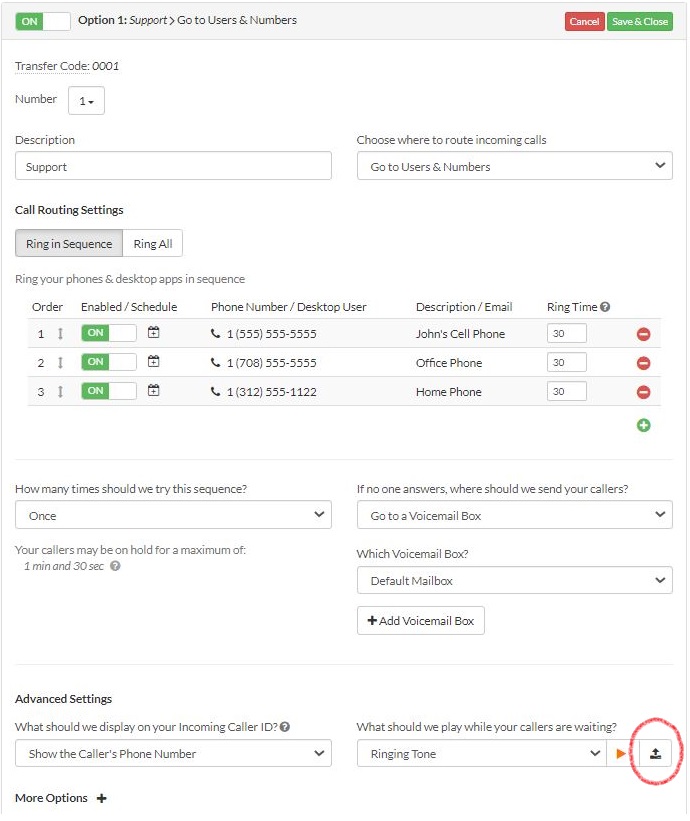Add a new phone number with green plus
Viewport: 690px width, 821px height.
coord(643,425)
